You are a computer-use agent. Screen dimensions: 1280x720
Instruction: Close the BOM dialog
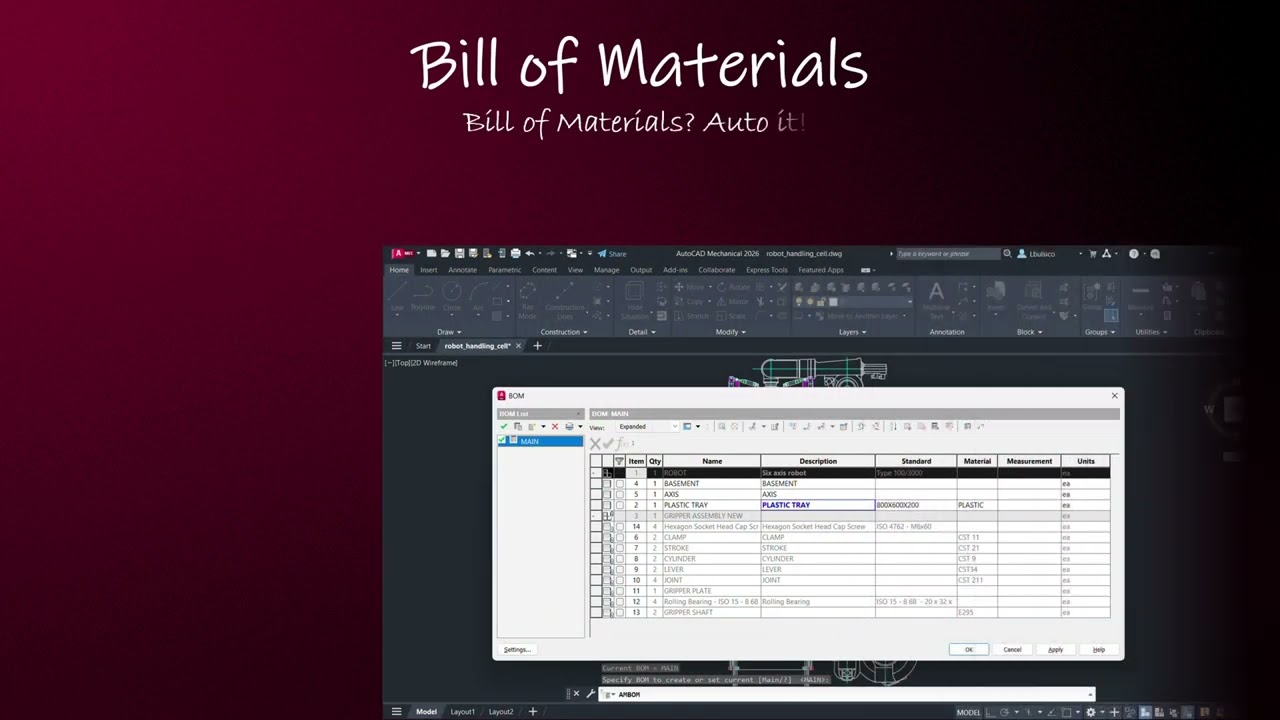pyautogui.click(x=1114, y=396)
